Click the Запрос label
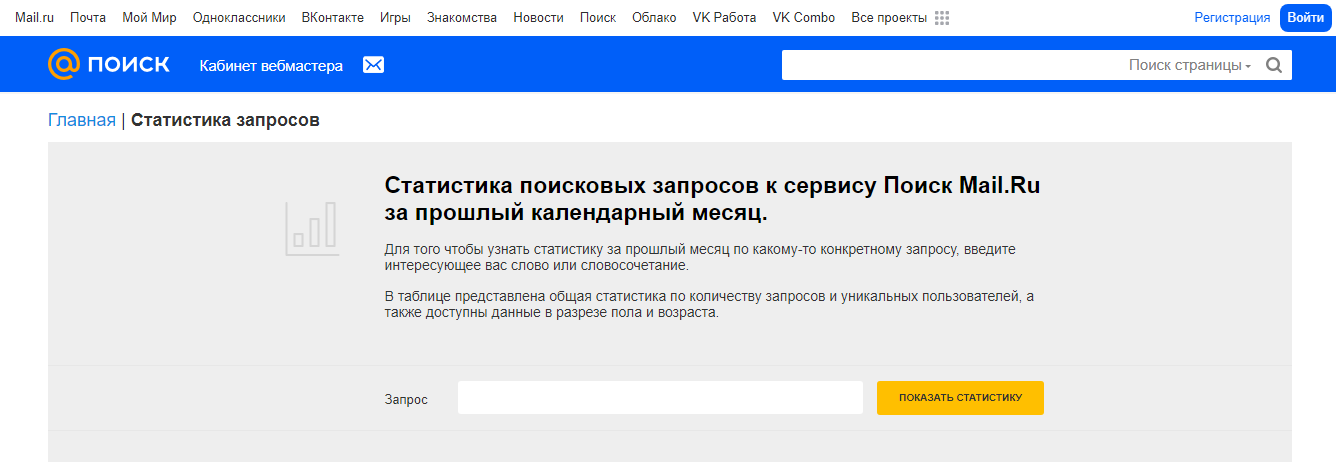The image size is (1336, 462). (x=406, y=399)
